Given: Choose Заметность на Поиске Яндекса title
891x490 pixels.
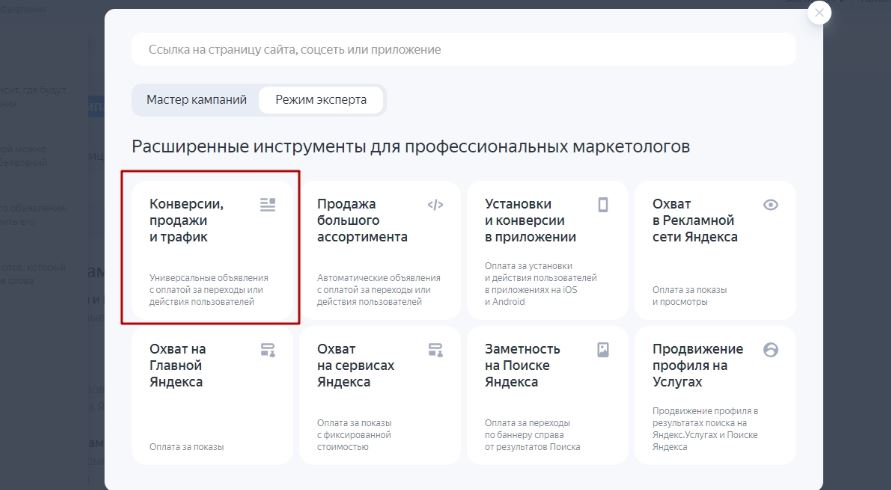Looking at the screenshot, I should [x=522, y=366].
